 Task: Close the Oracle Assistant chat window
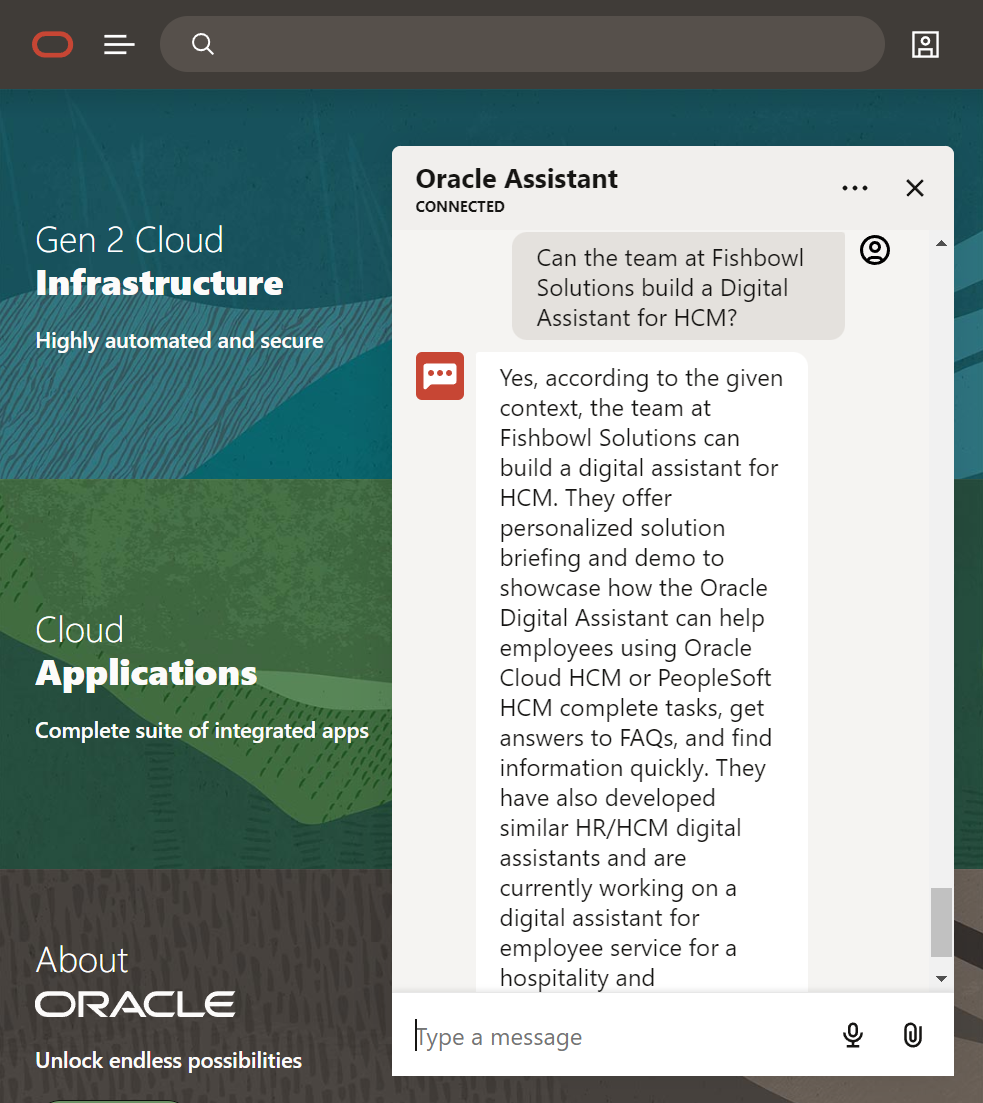point(915,188)
